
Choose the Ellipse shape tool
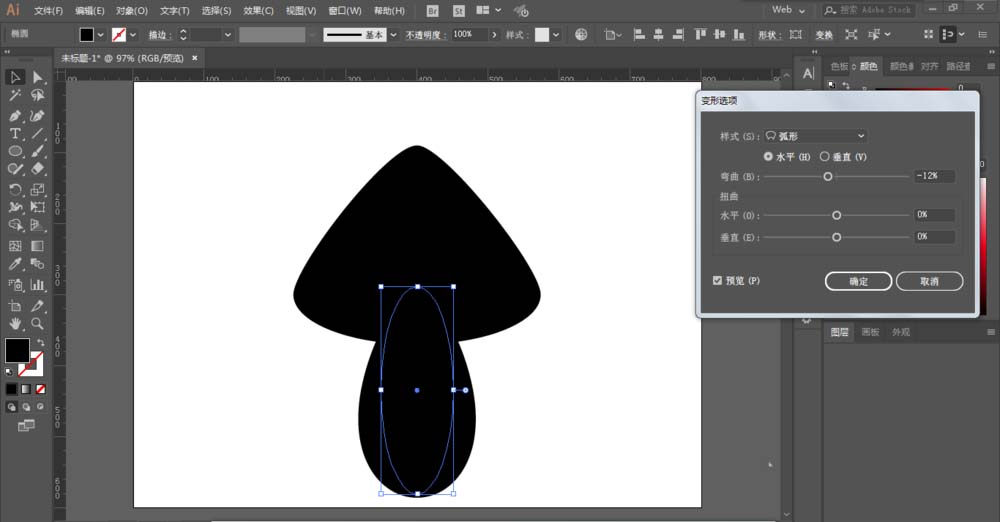point(16,151)
